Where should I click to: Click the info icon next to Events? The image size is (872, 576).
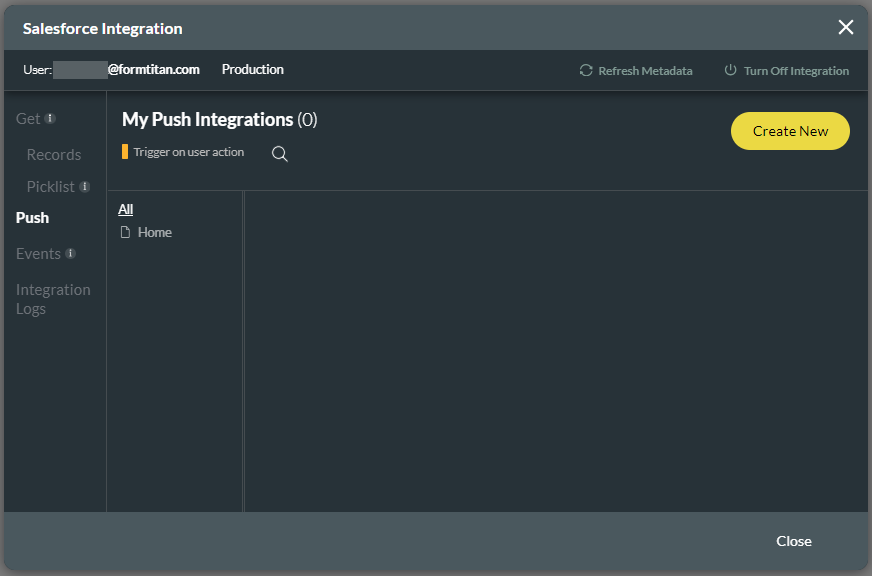pyautogui.click(x=71, y=253)
